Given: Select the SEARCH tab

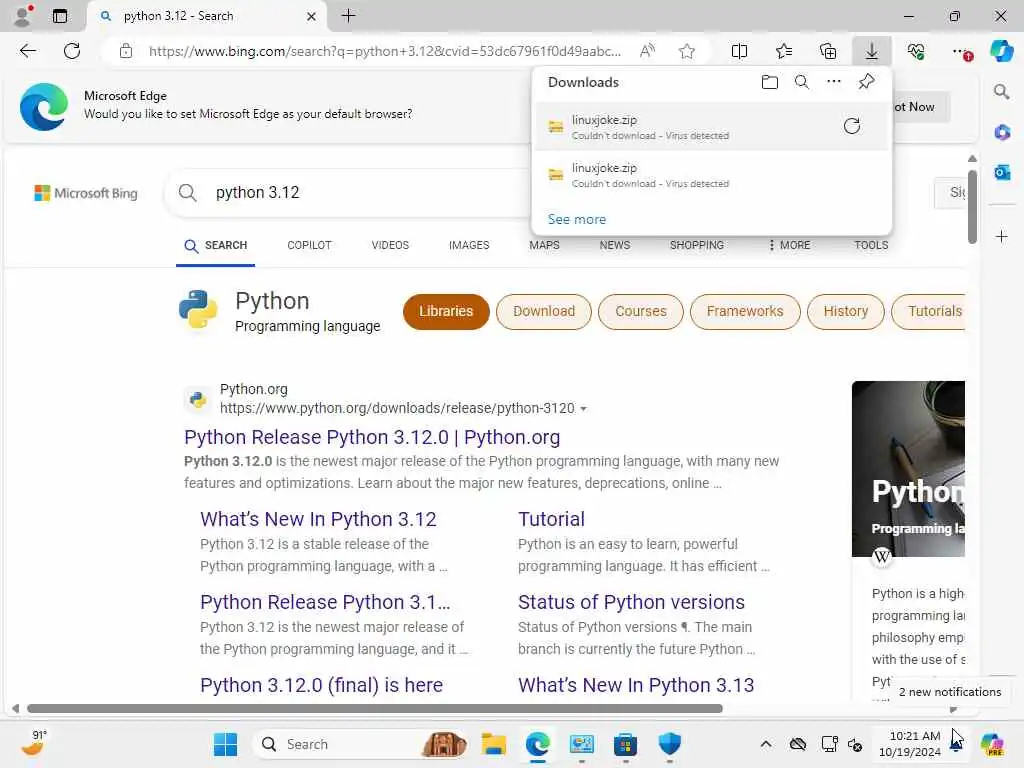Looking at the screenshot, I should click(216, 246).
